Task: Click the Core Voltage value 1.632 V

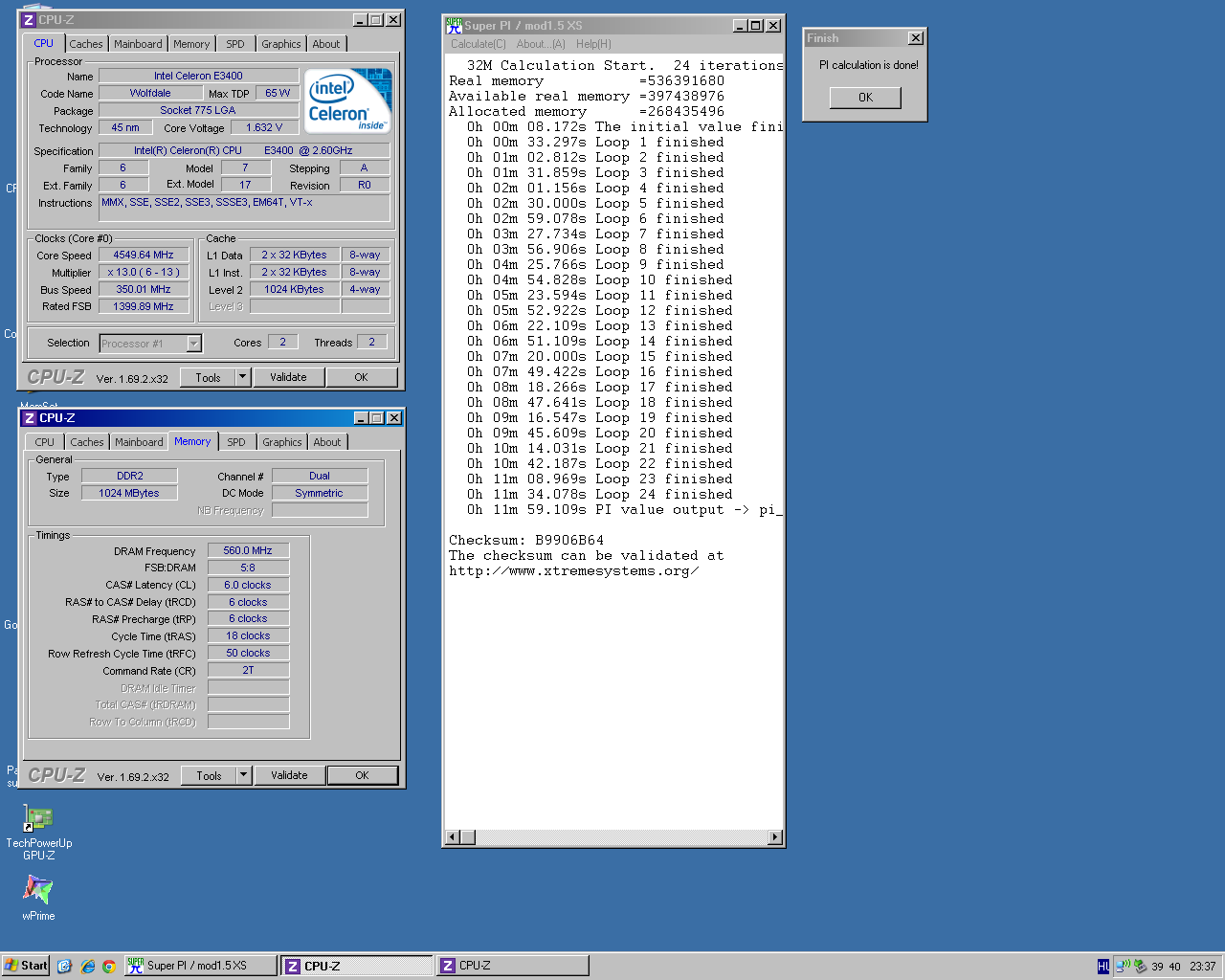Action: (x=264, y=127)
